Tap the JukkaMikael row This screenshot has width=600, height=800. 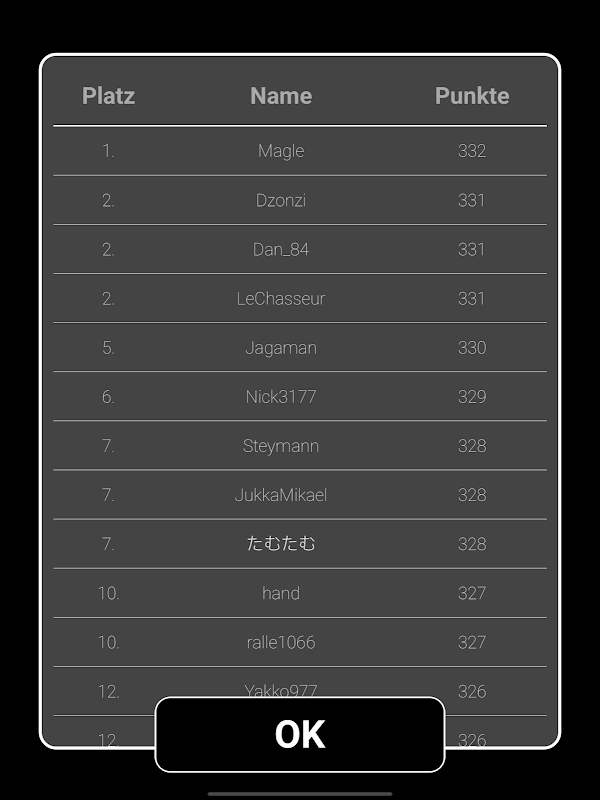coord(281,494)
